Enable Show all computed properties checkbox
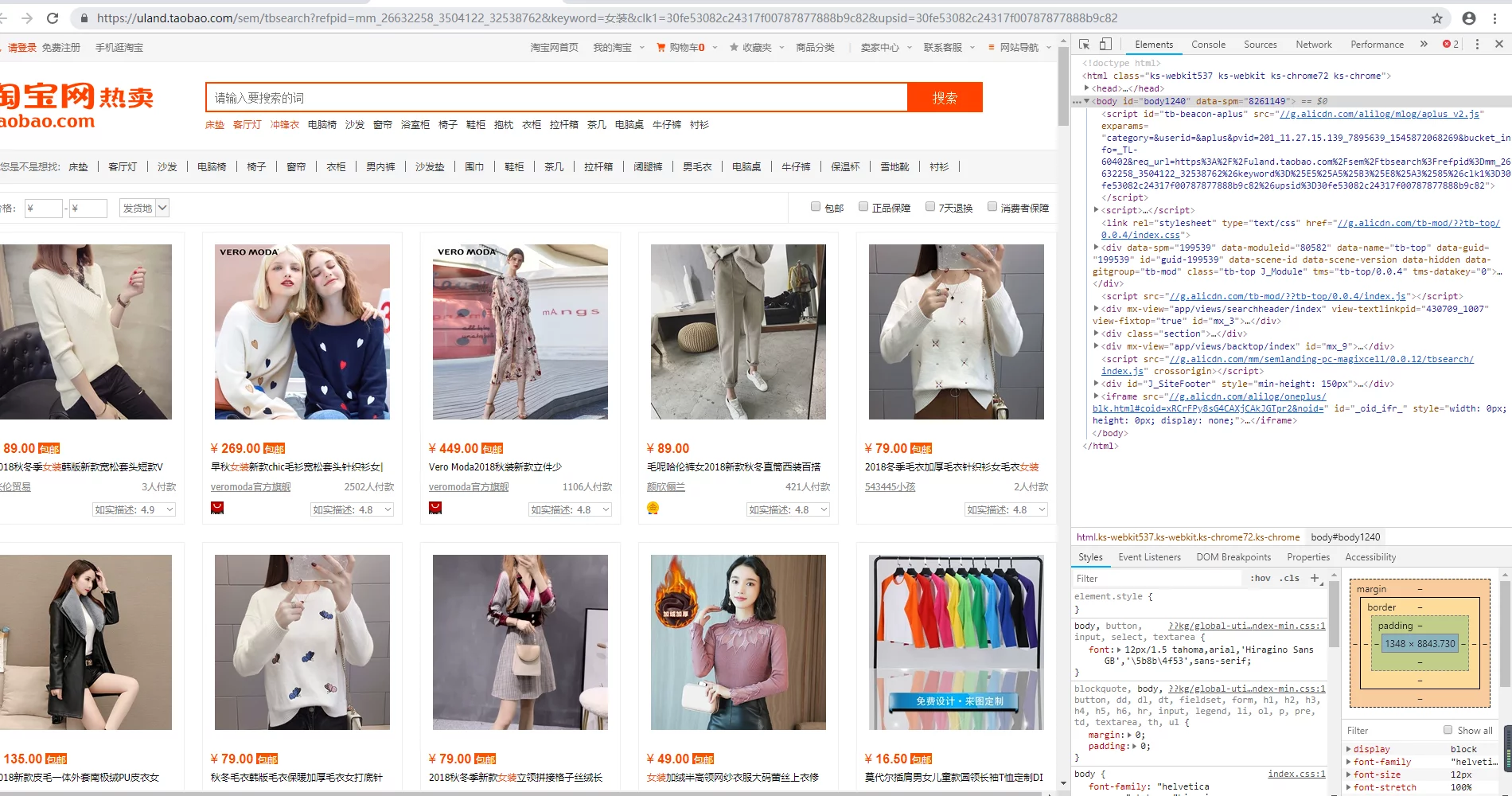The width and height of the screenshot is (1512, 796). coord(1448,730)
